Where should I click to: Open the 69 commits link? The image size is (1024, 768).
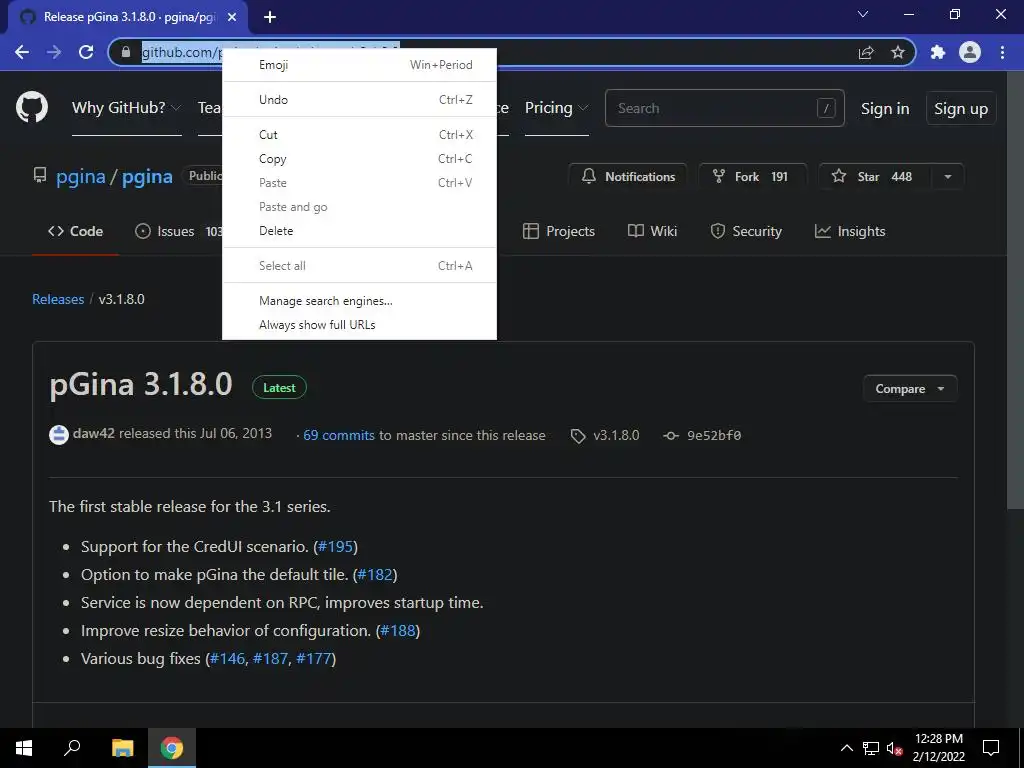click(339, 436)
